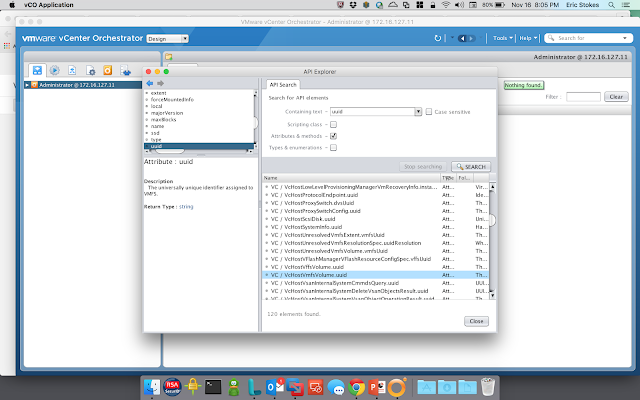The height and width of the screenshot is (400, 640).
Task: Click the string return type link
Action: point(186,207)
